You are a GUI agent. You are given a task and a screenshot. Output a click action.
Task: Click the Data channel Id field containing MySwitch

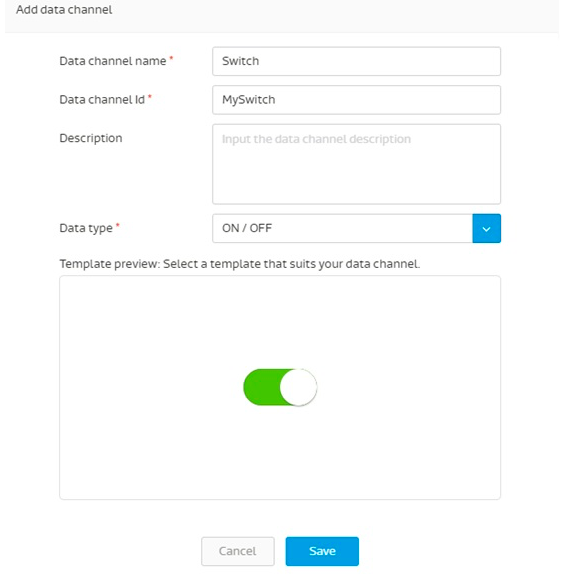pos(356,100)
